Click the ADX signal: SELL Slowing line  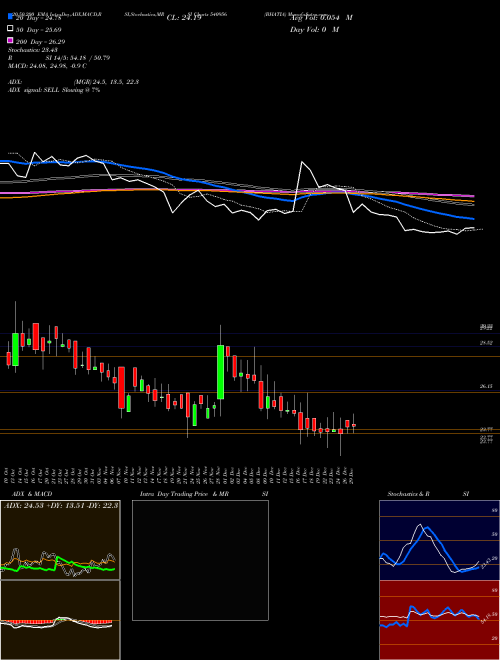point(54,90)
